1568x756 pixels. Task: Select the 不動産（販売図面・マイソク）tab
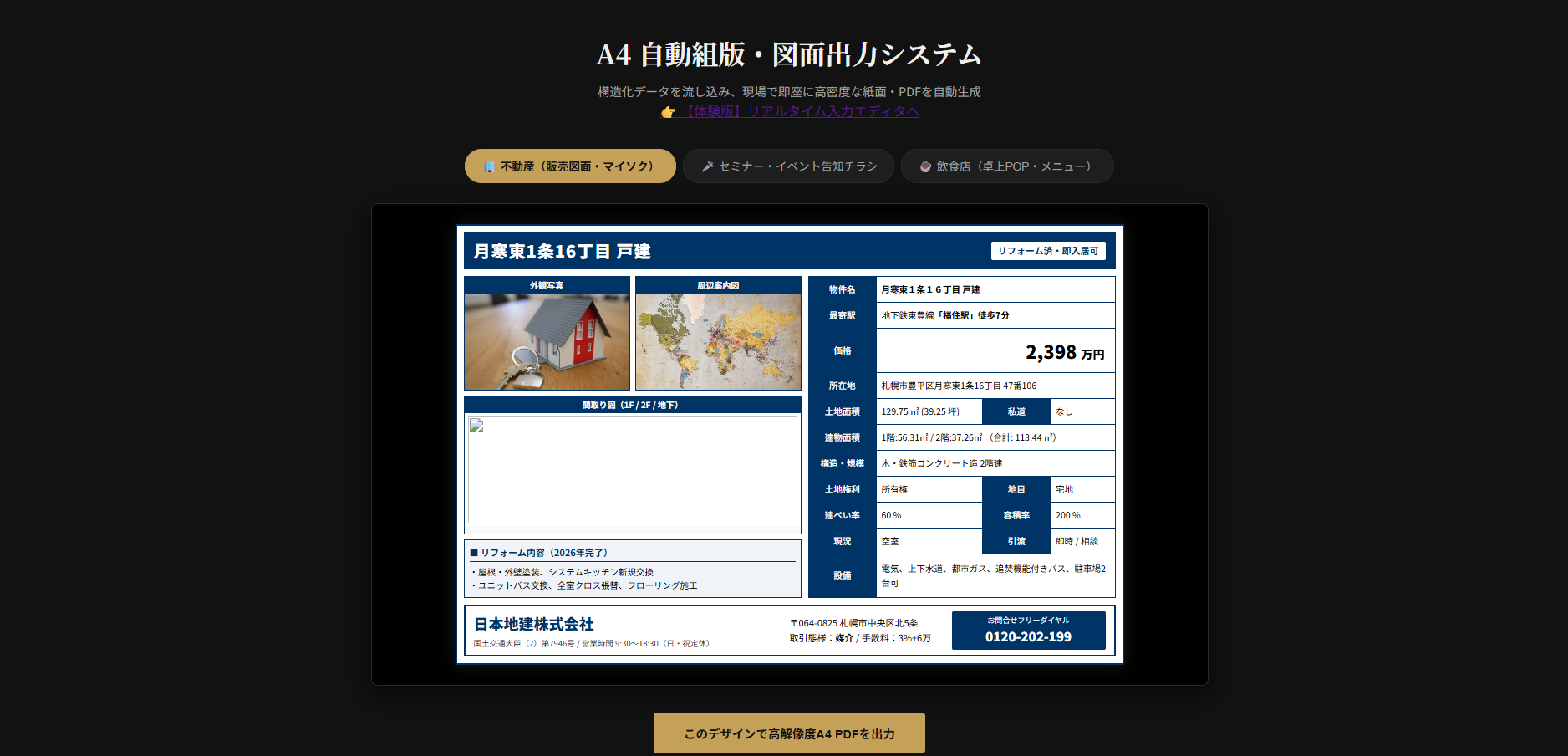click(570, 166)
